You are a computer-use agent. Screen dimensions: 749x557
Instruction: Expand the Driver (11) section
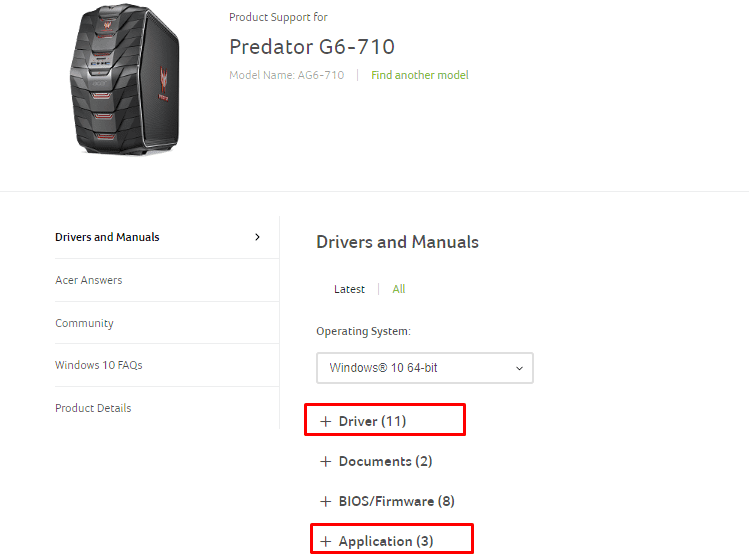(x=372, y=421)
